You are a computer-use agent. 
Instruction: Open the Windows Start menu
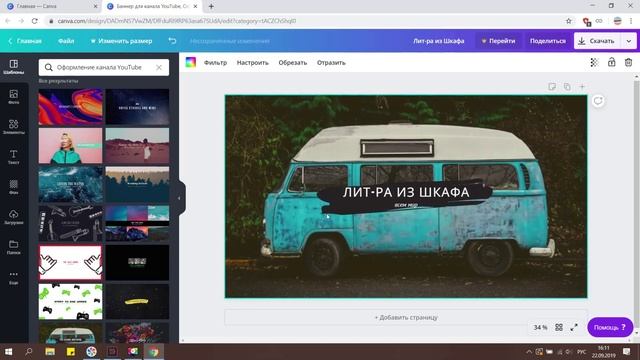click(8, 351)
